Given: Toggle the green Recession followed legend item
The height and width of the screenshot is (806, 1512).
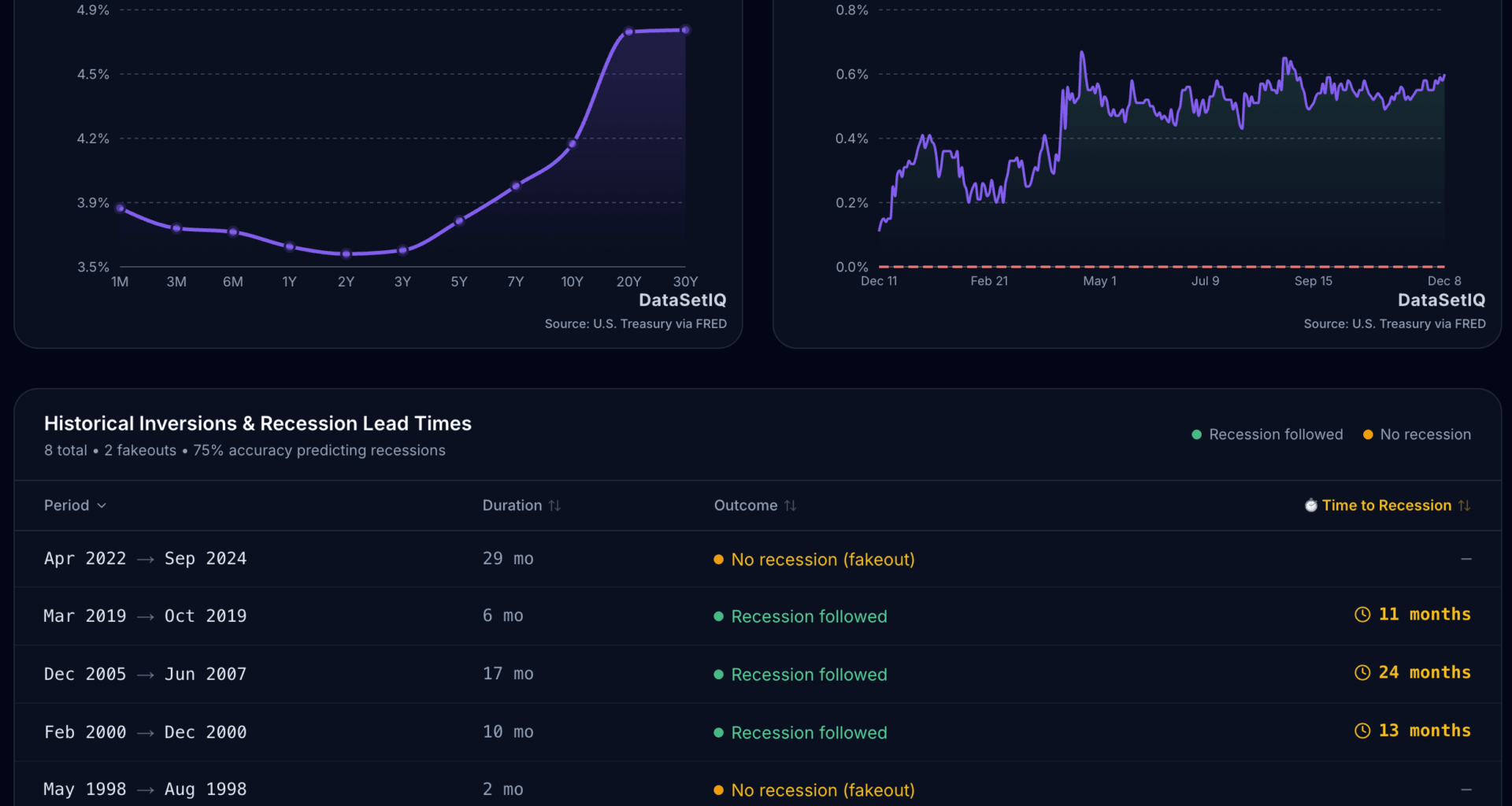Looking at the screenshot, I should 1267,434.
